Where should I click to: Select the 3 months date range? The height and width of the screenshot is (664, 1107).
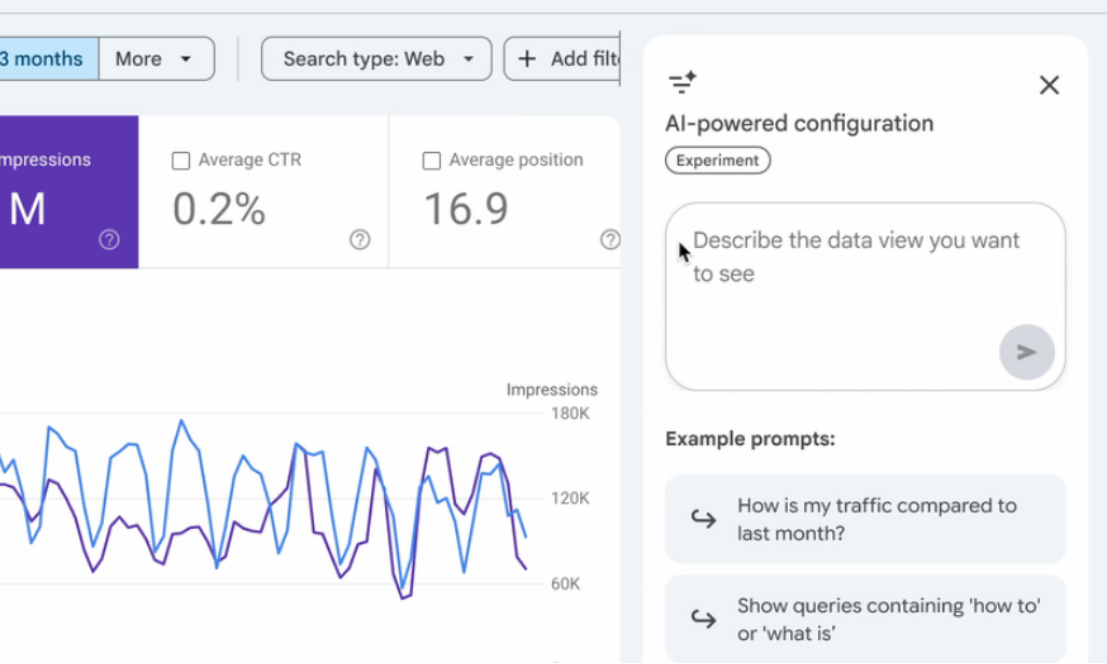click(x=45, y=59)
